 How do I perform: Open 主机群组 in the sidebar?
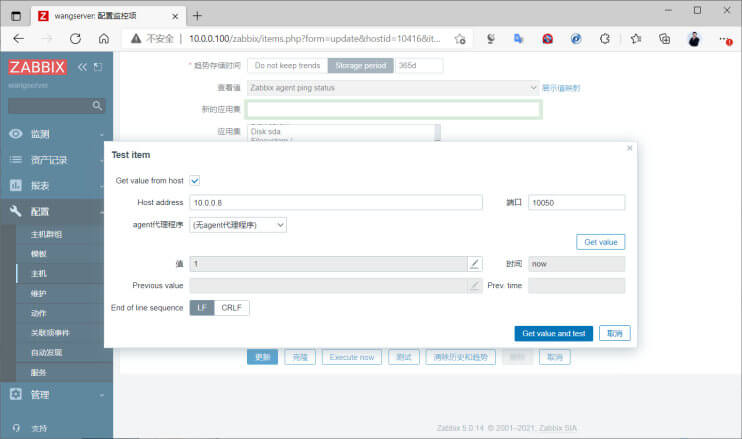click(x=46, y=234)
